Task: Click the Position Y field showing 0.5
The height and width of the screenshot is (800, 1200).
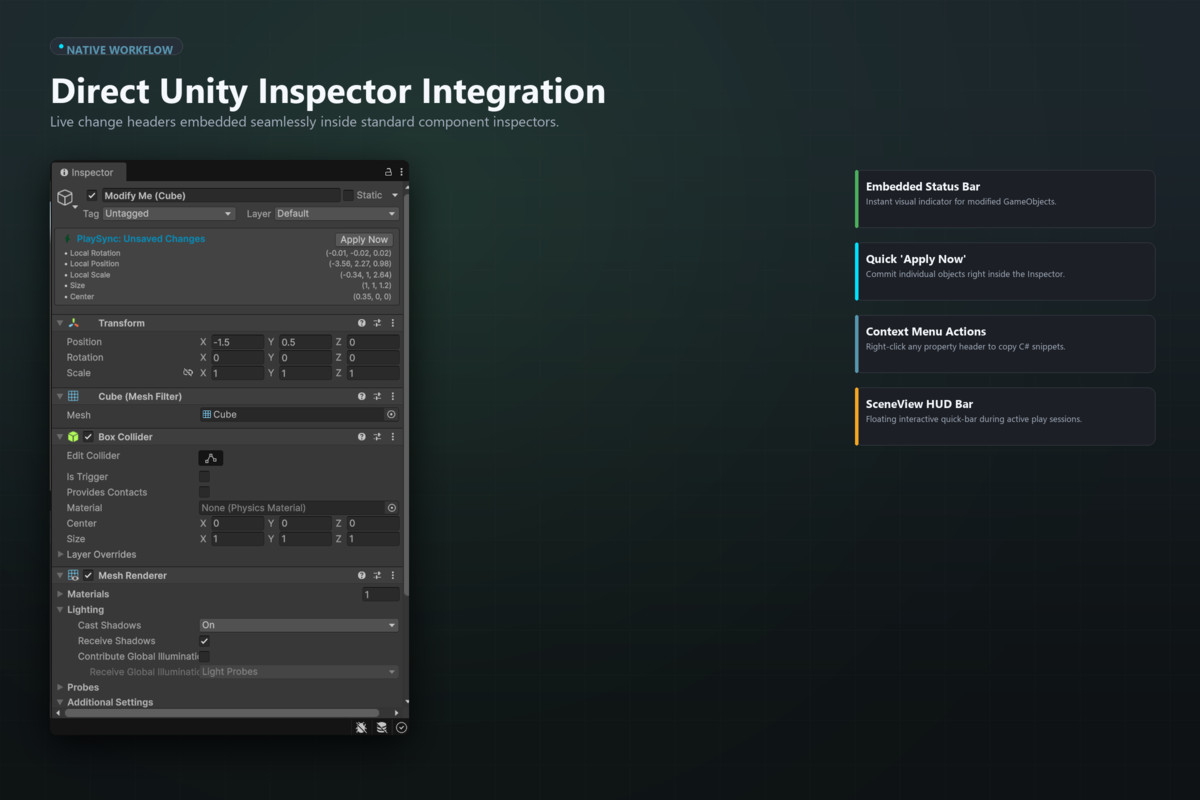Action: [x=305, y=342]
